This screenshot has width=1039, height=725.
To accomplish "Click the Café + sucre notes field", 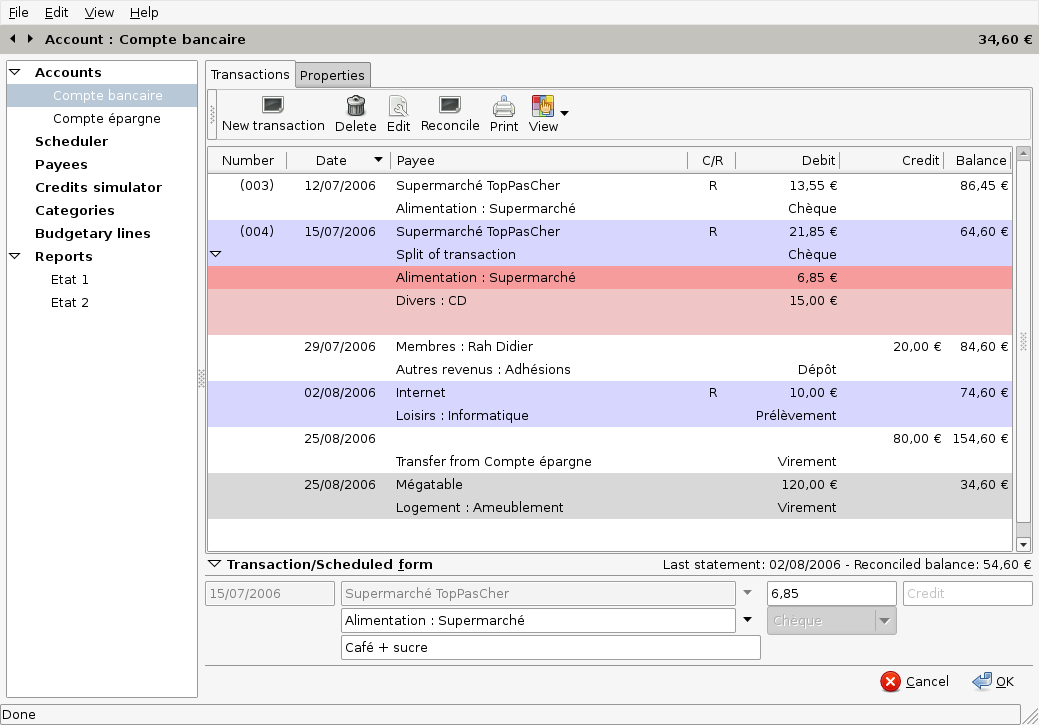I will 550,647.
